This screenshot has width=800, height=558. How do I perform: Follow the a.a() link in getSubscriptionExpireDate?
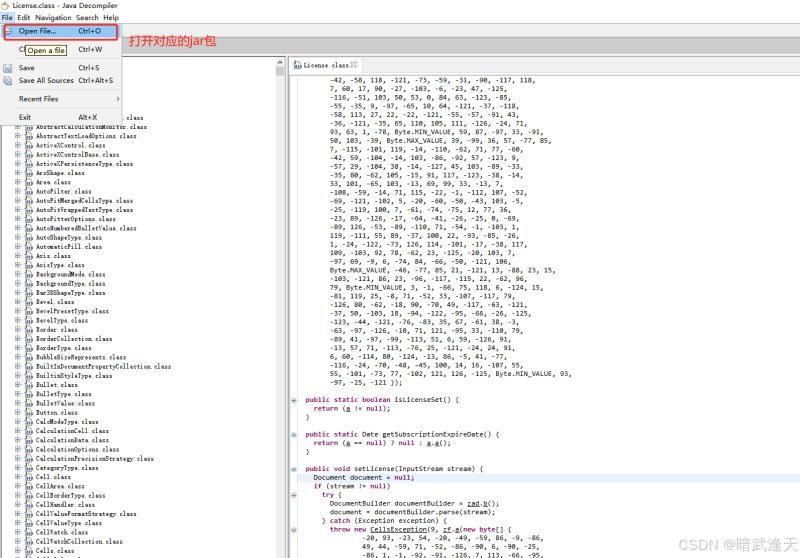click(x=435, y=443)
